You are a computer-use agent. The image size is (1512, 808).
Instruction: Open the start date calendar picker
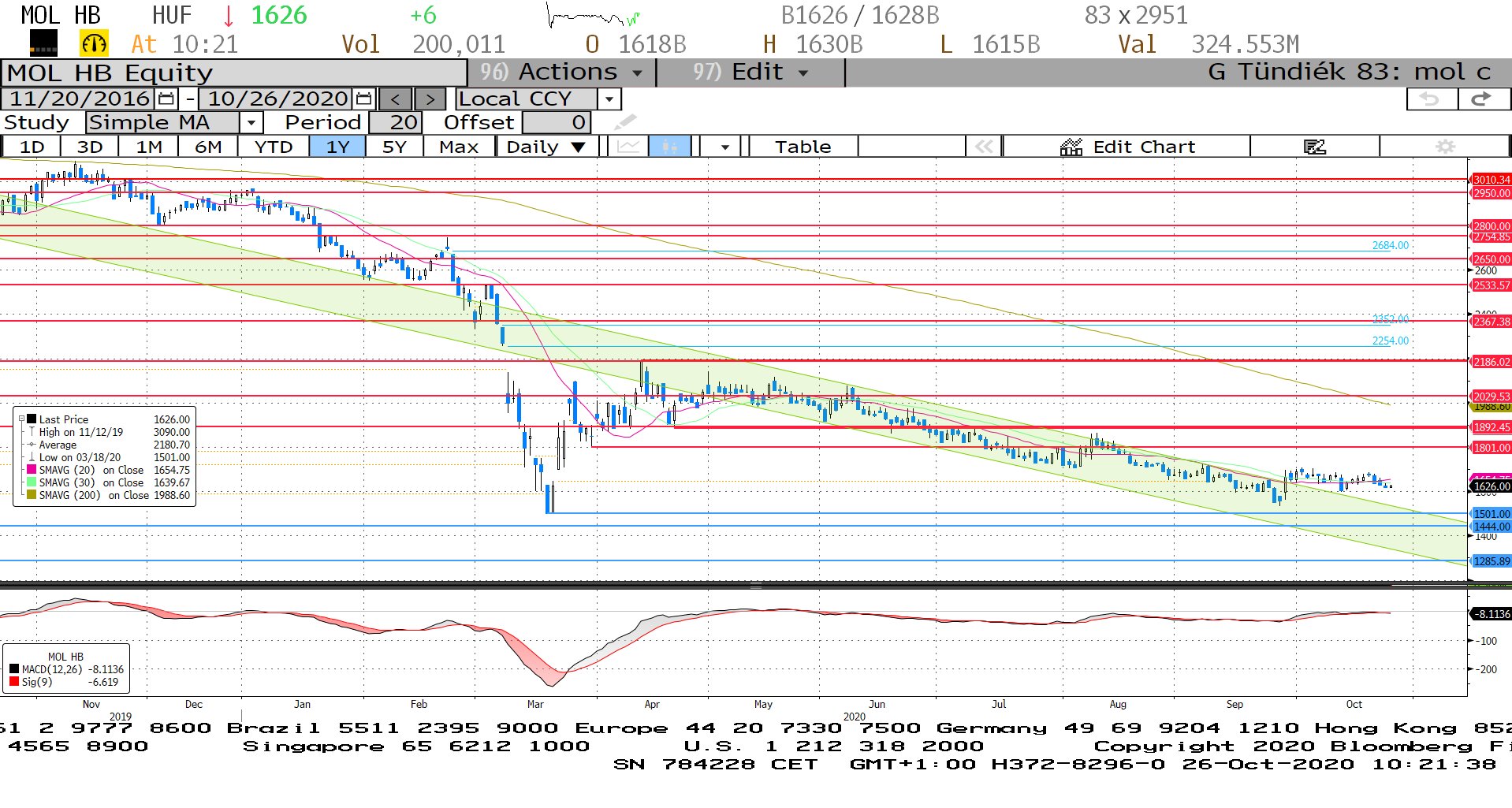166,99
